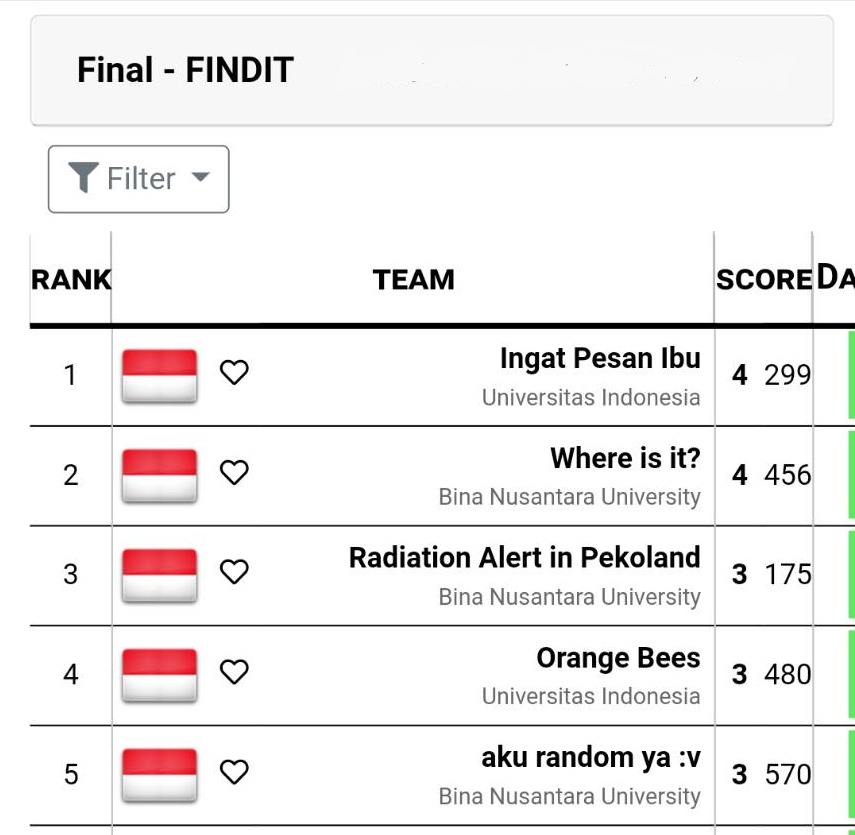
Task: Click Indonesia flag in rank 4 row
Action: click(159, 676)
